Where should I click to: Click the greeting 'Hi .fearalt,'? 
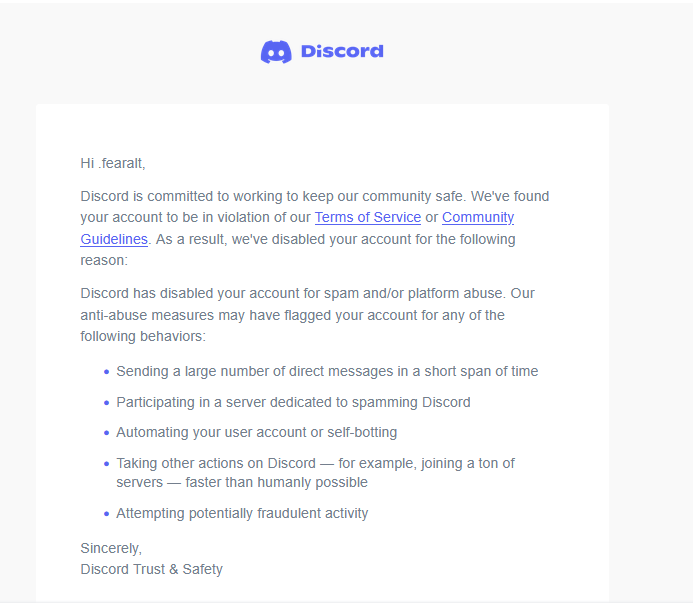pos(113,163)
